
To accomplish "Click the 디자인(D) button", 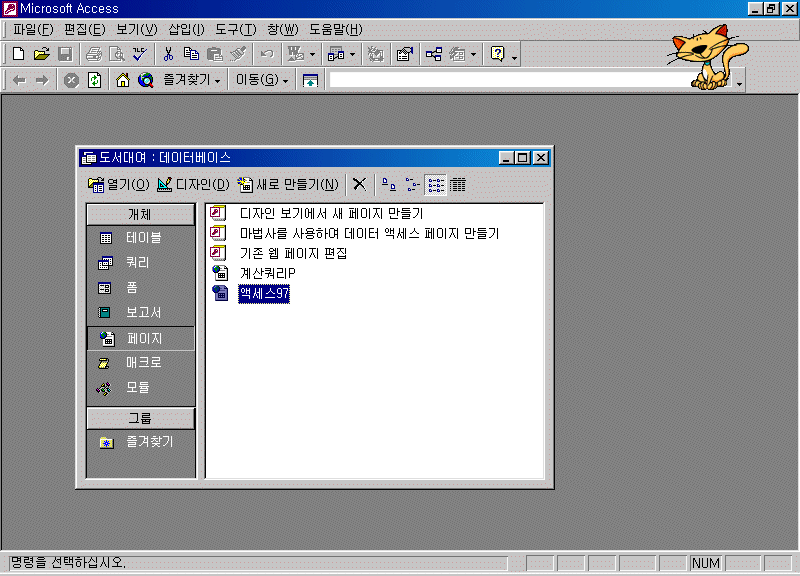I will (193, 184).
